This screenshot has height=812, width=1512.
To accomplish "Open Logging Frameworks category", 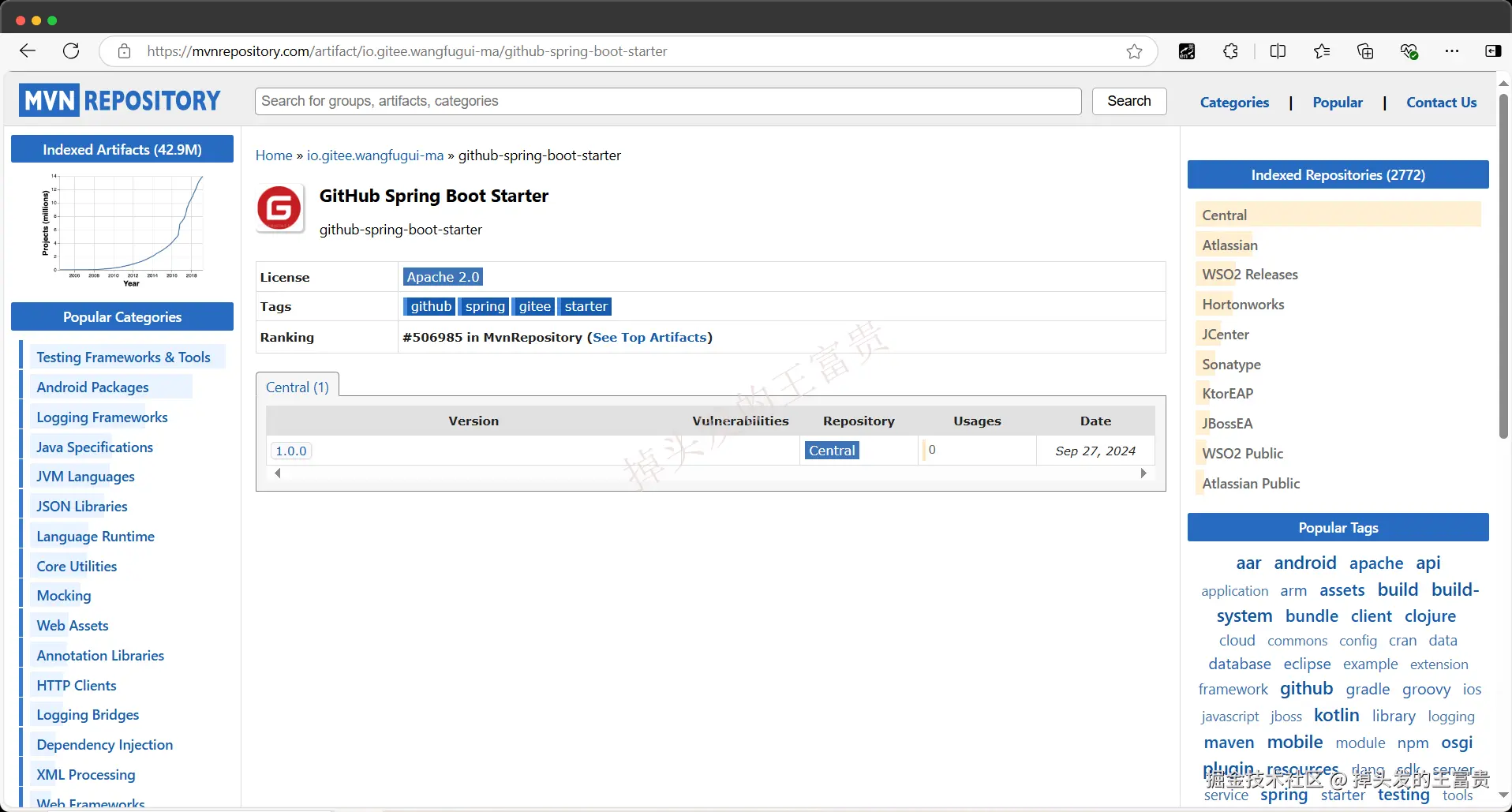I will pyautogui.click(x=102, y=417).
